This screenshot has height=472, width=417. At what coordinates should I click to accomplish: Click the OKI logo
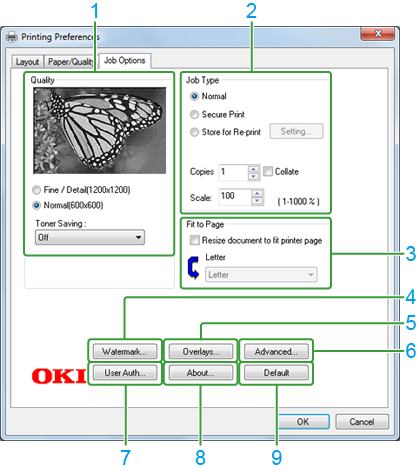(x=59, y=376)
